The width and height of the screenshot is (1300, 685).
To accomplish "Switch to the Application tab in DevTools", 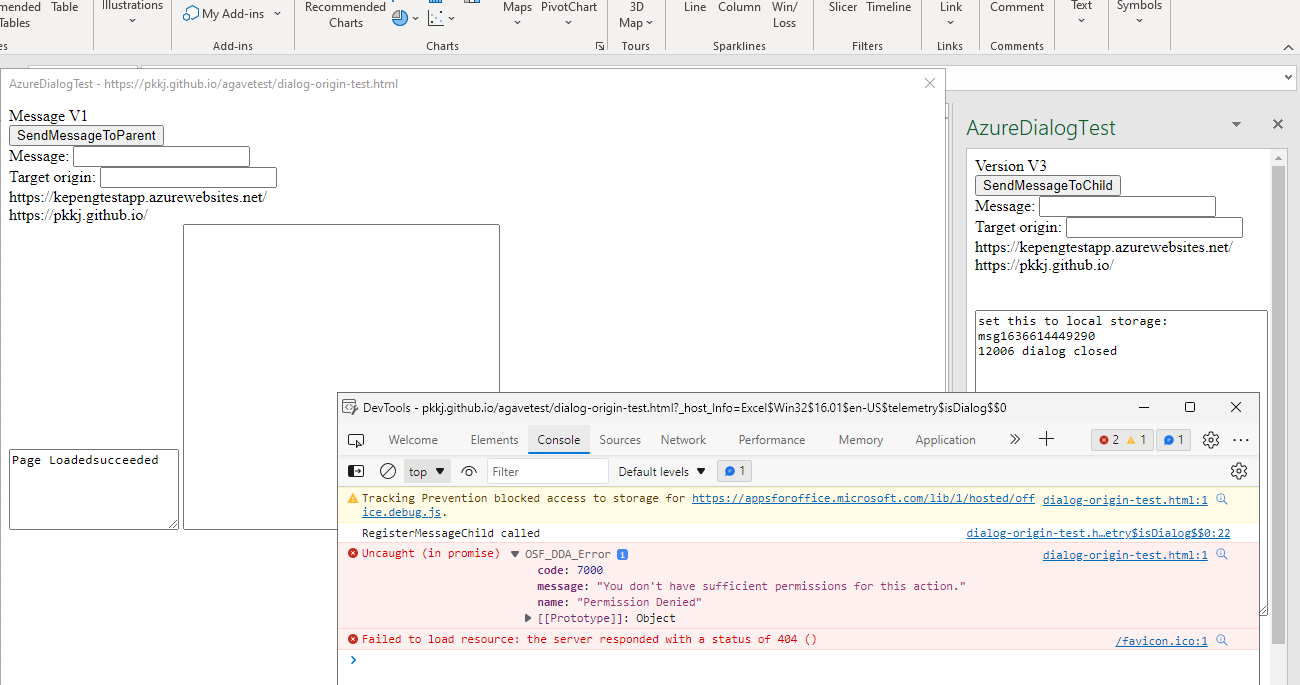I will [944, 439].
